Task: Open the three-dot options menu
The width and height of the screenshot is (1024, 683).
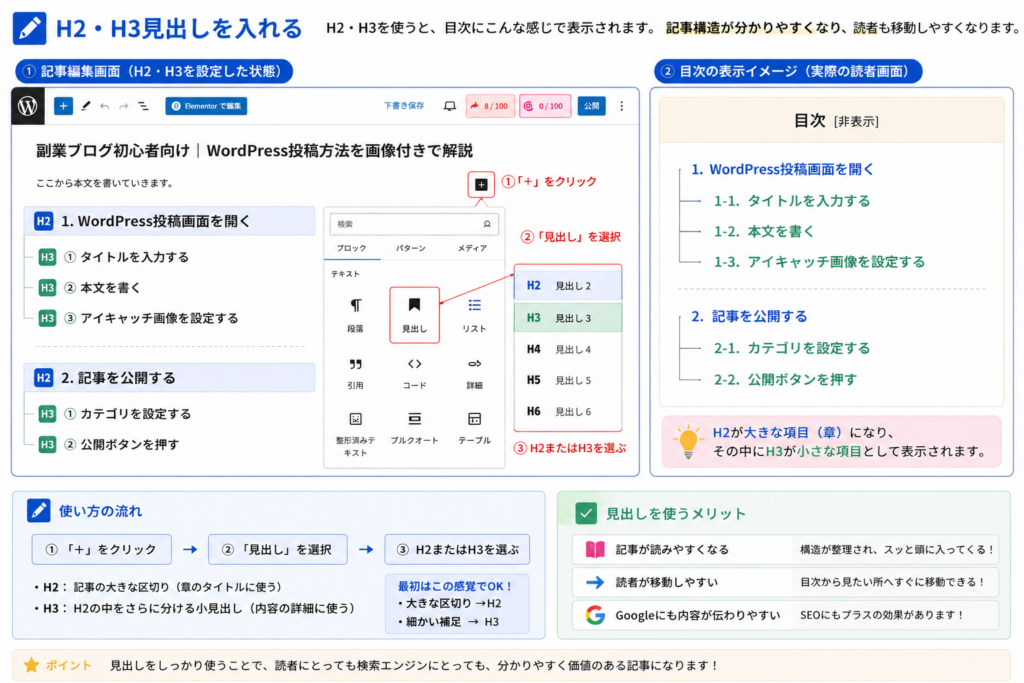Action: coord(621,106)
